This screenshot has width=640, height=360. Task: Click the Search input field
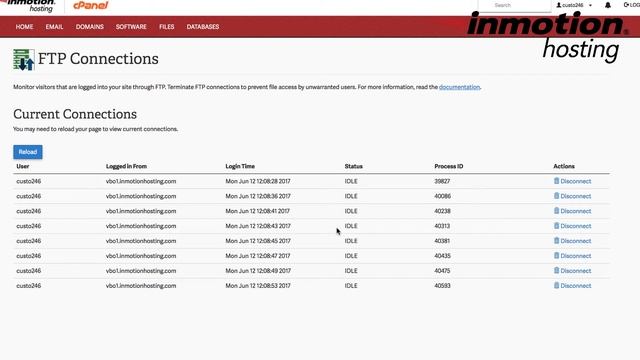(x=515, y=5)
